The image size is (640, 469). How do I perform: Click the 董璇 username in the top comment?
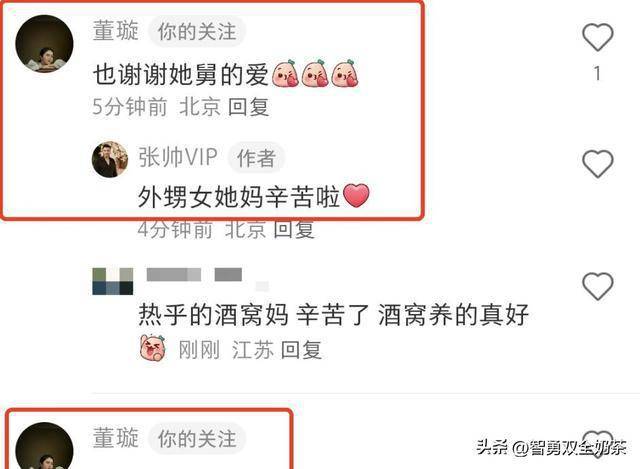[116, 31]
